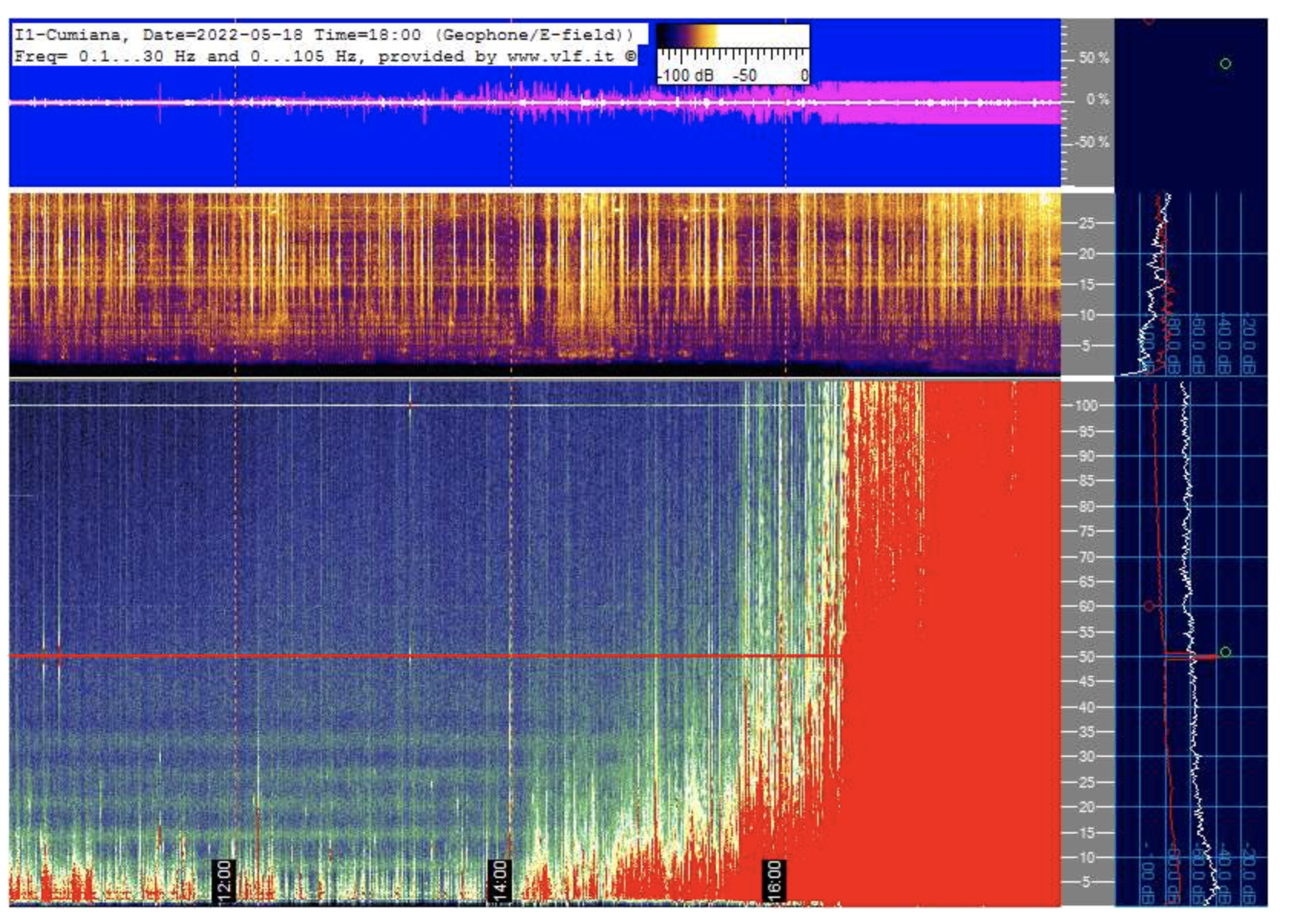This screenshot has height=924, width=1300.
Task: Click the 20 Hz tick on the 0-30 Hz axis
Action: pos(1086,254)
